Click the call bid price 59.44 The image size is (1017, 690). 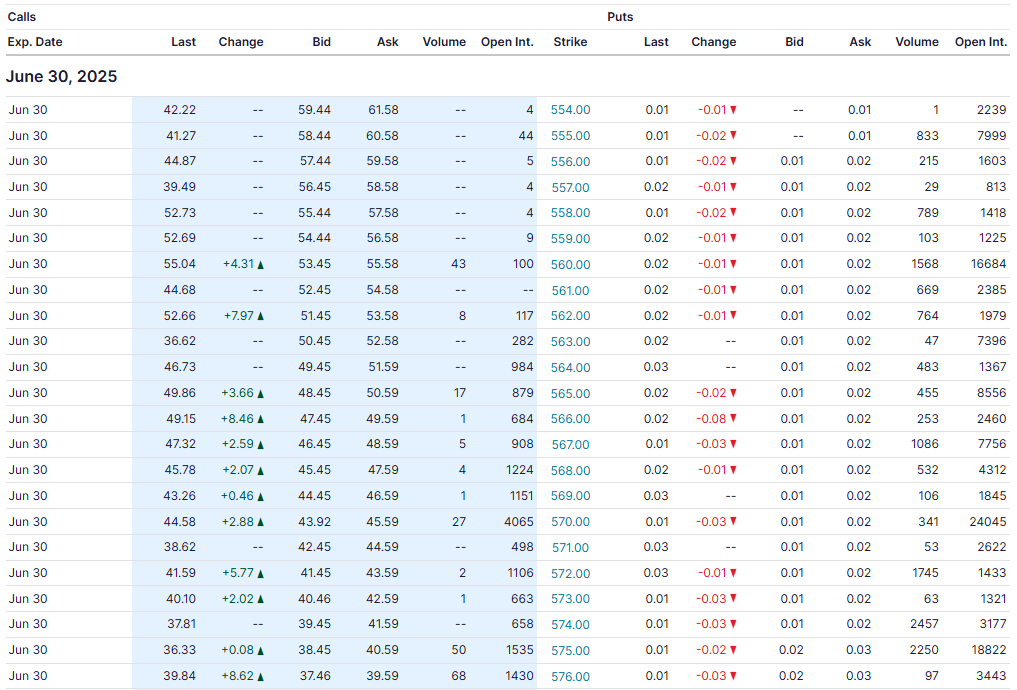coord(315,110)
